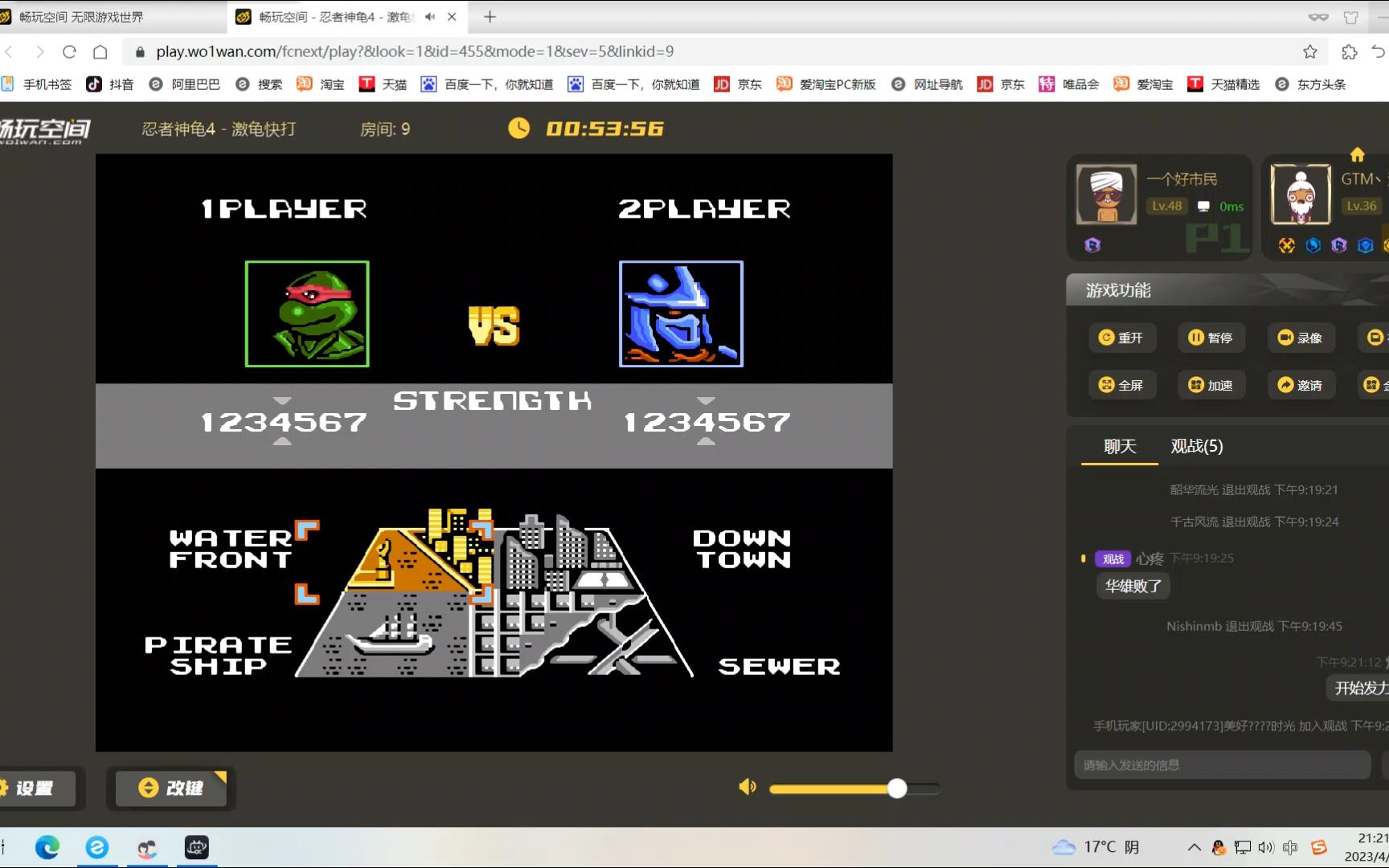1389x868 pixels.
Task: Open 天猫精选 bookmark
Action: coord(1223,84)
